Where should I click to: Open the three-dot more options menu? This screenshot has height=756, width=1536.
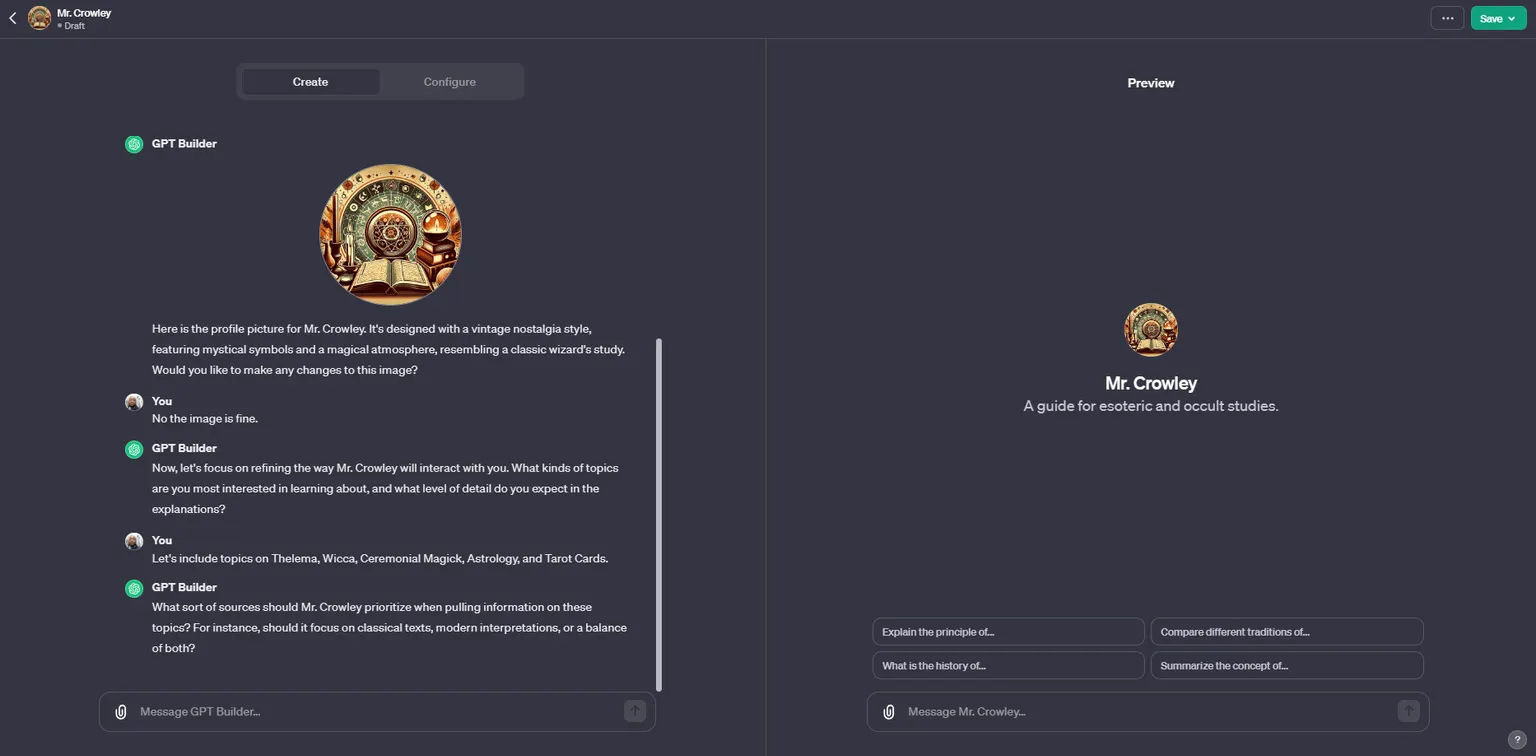(x=1447, y=18)
